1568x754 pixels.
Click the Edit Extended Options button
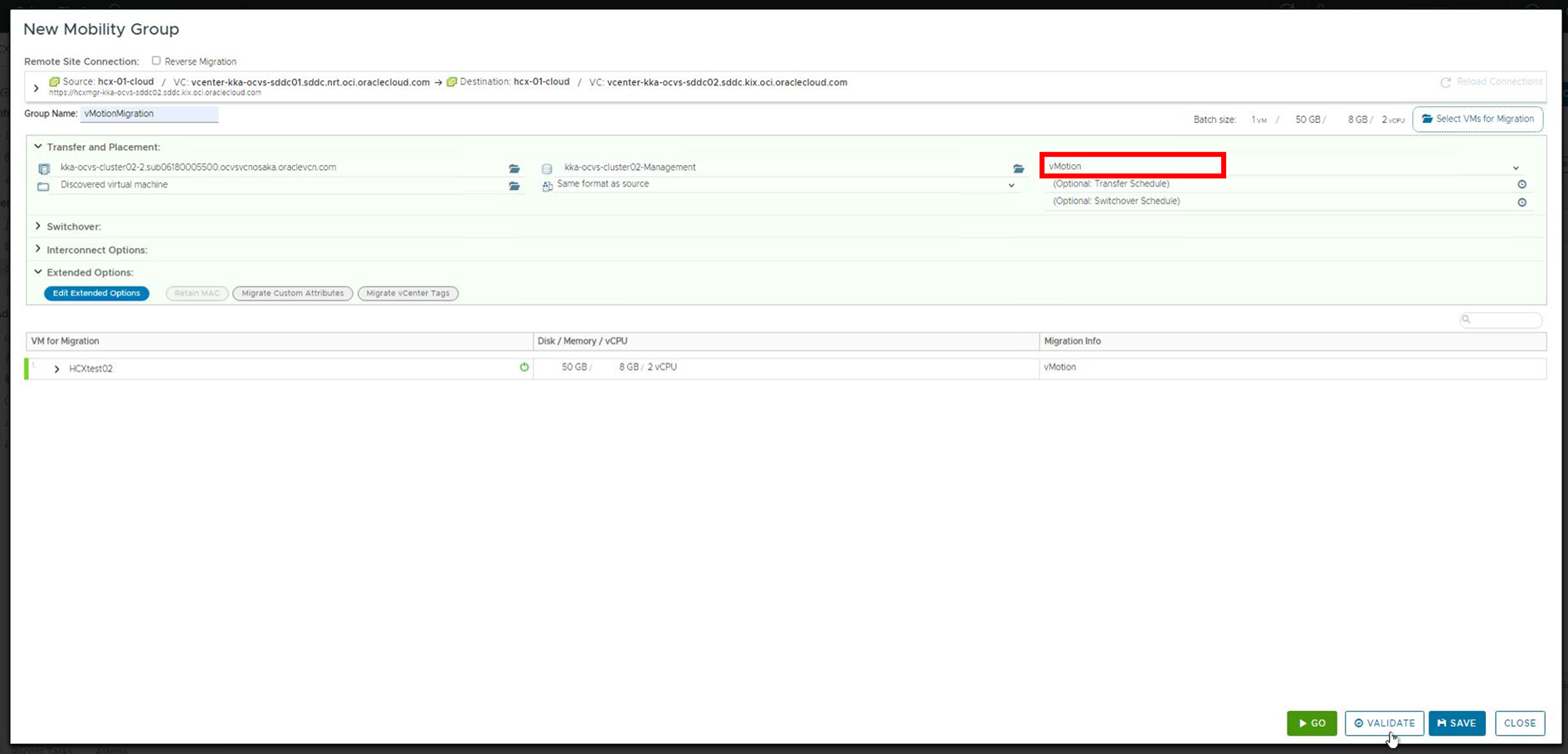(96, 294)
